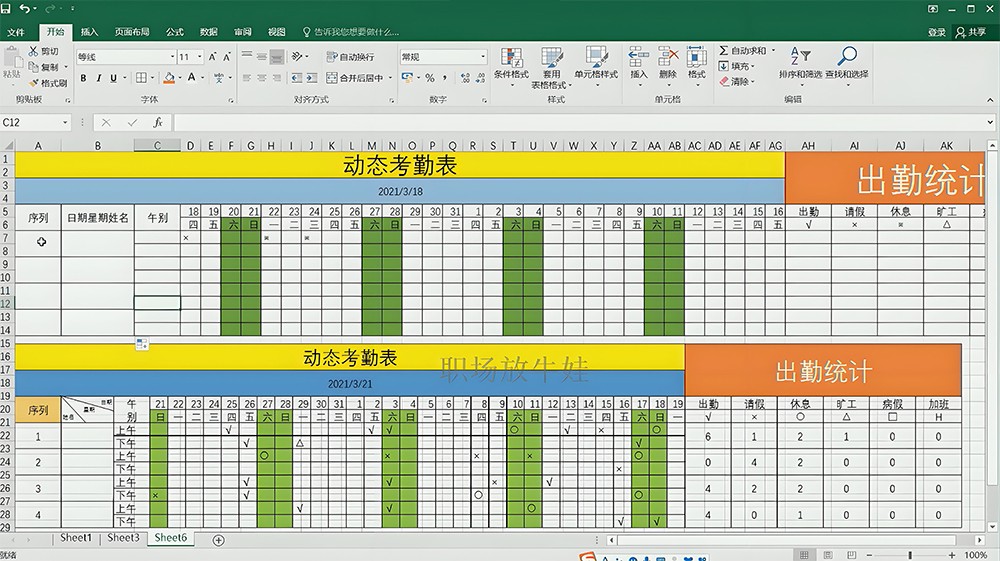Switch to the View (视图) tab
The height and width of the screenshot is (561, 1000).
(x=276, y=32)
